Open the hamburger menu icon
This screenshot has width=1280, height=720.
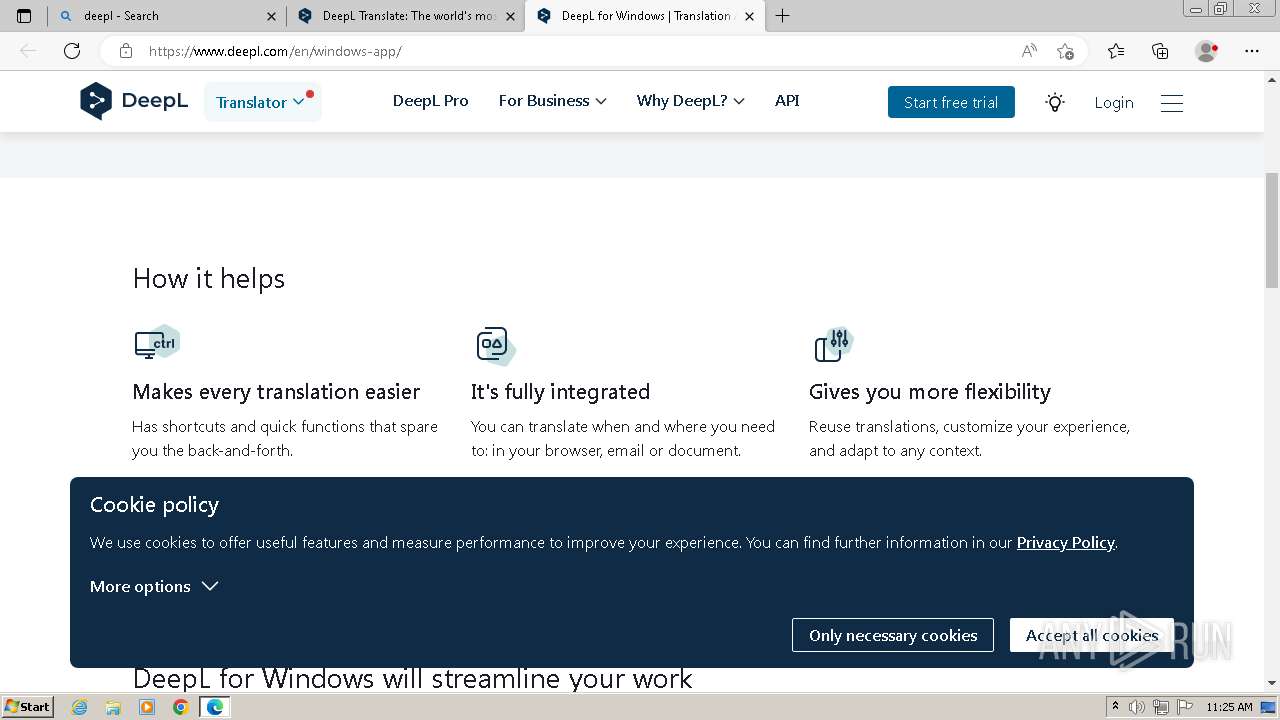click(x=1172, y=102)
